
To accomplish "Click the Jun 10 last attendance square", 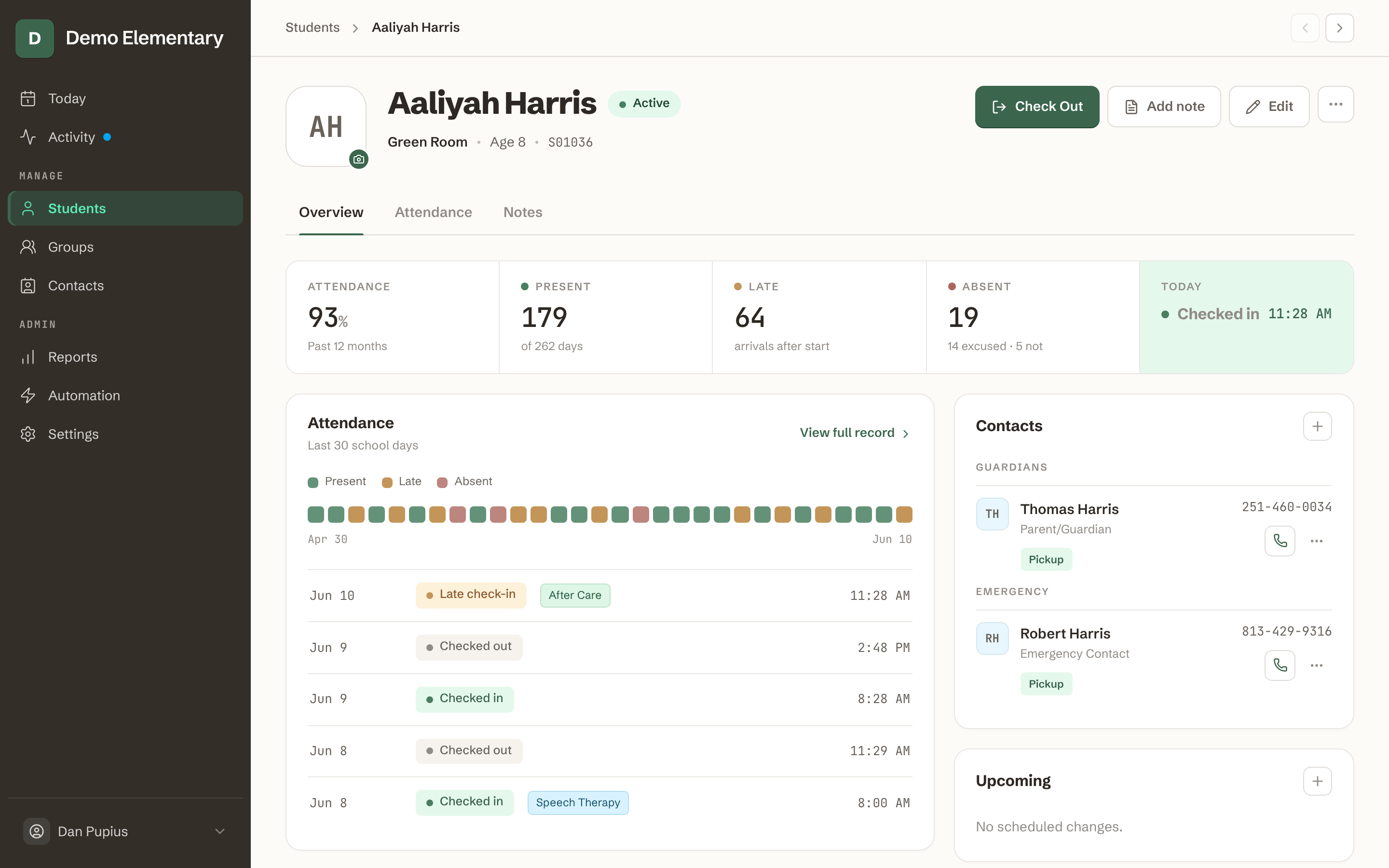I will 904,515.
